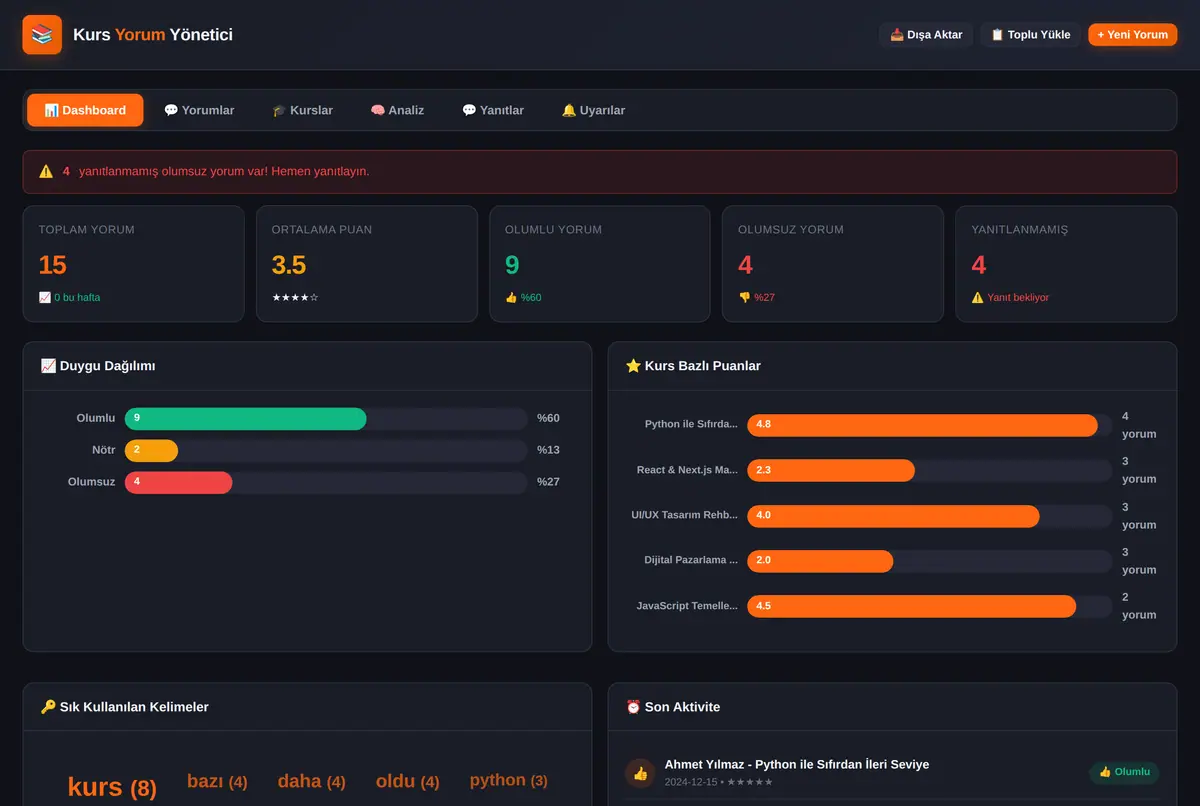Click the keyword "daha (4)"
This screenshot has width=1200, height=806.
(x=311, y=781)
